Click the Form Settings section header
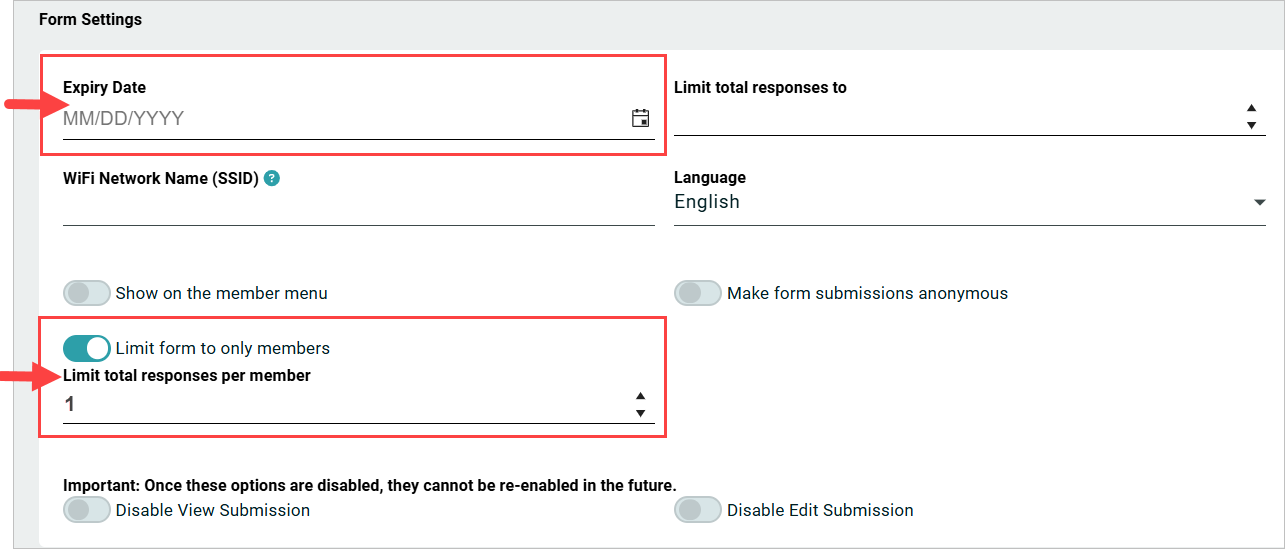Viewport: 1285px width, 549px height. click(91, 20)
